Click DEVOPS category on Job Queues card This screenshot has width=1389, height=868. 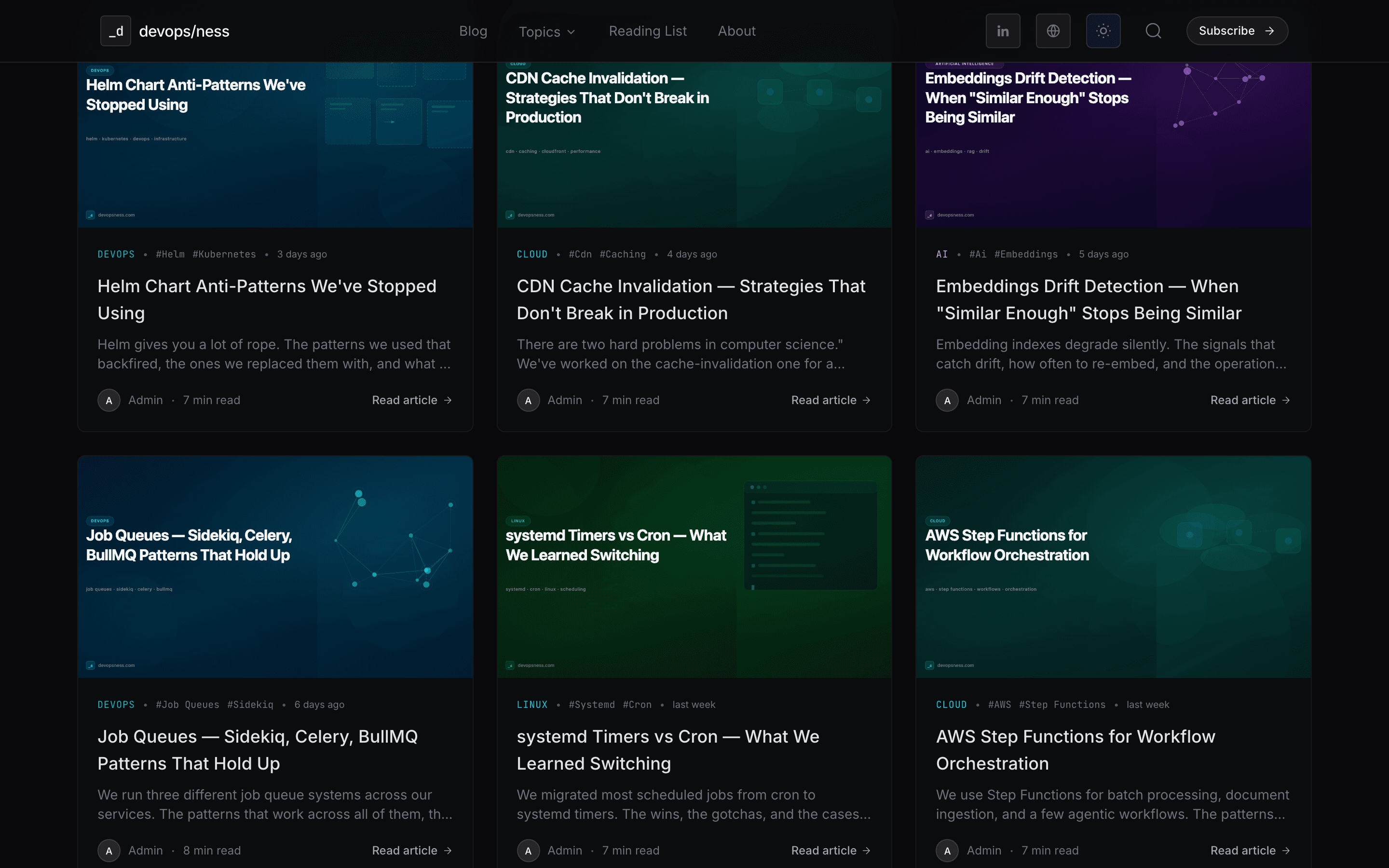pyautogui.click(x=116, y=705)
